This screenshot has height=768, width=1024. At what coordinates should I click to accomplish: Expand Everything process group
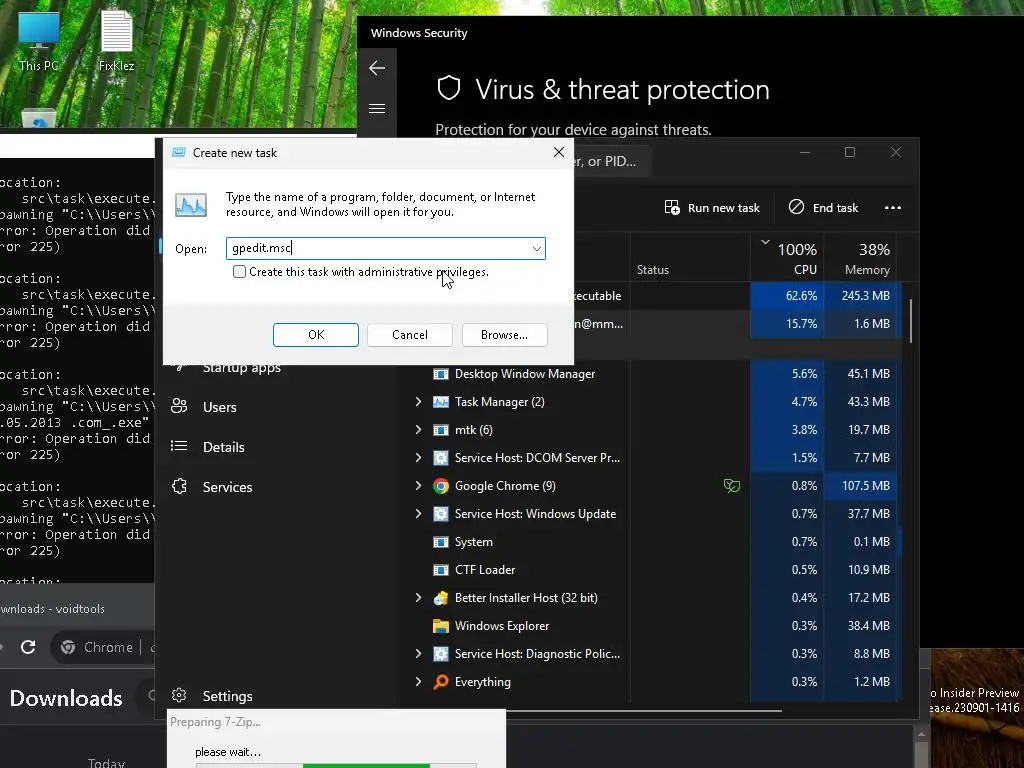click(x=418, y=682)
